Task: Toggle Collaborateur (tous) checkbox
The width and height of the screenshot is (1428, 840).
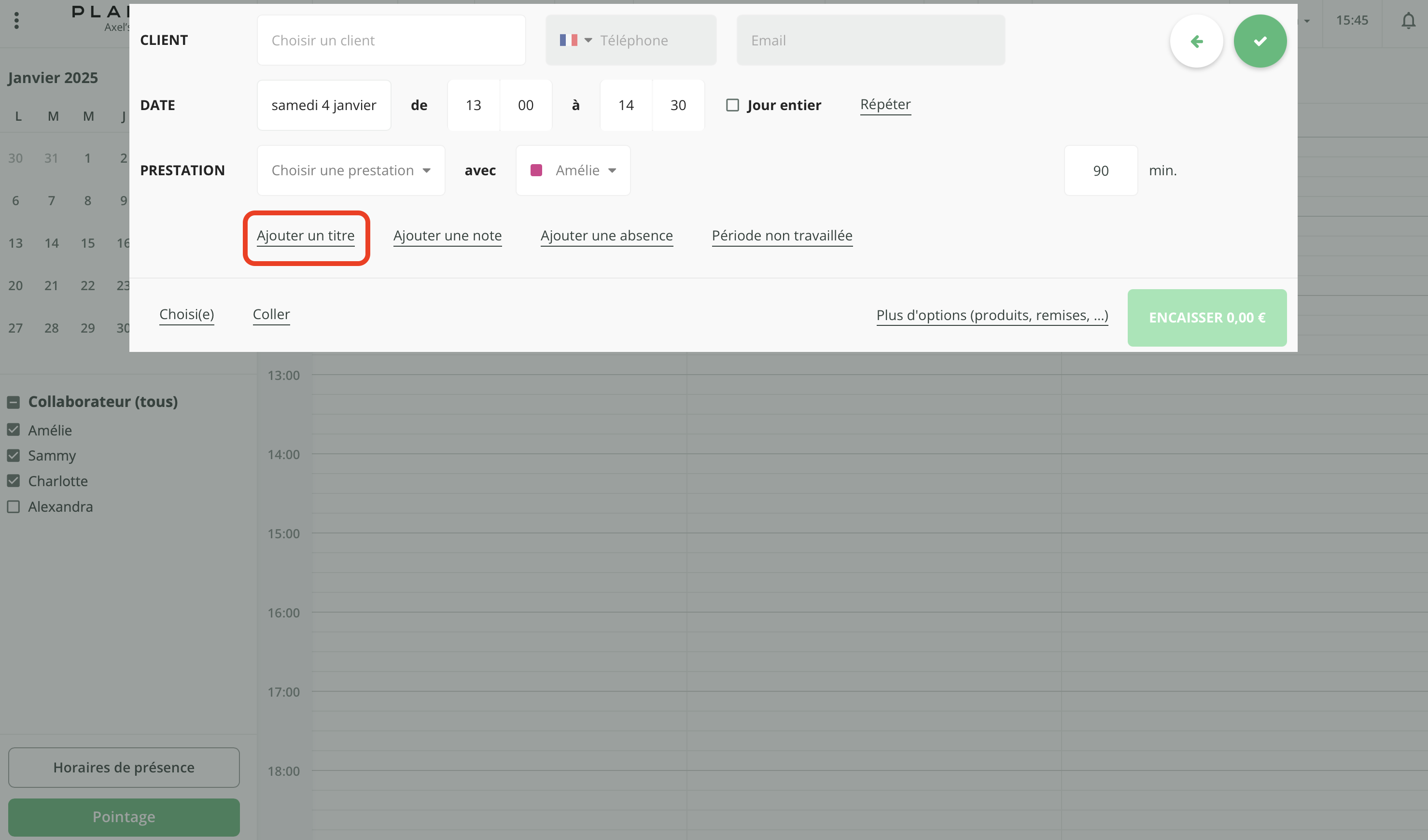Action: click(14, 402)
